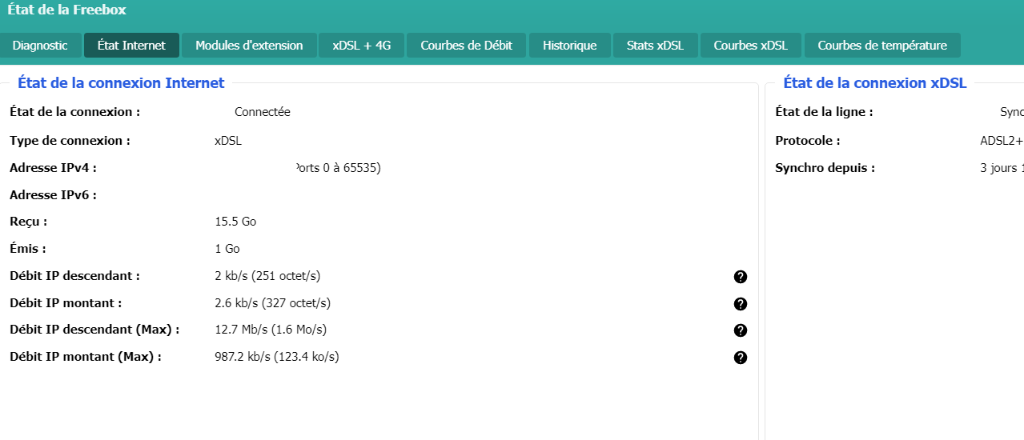Open help icon beside Débit IP montant (Max)

click(740, 357)
